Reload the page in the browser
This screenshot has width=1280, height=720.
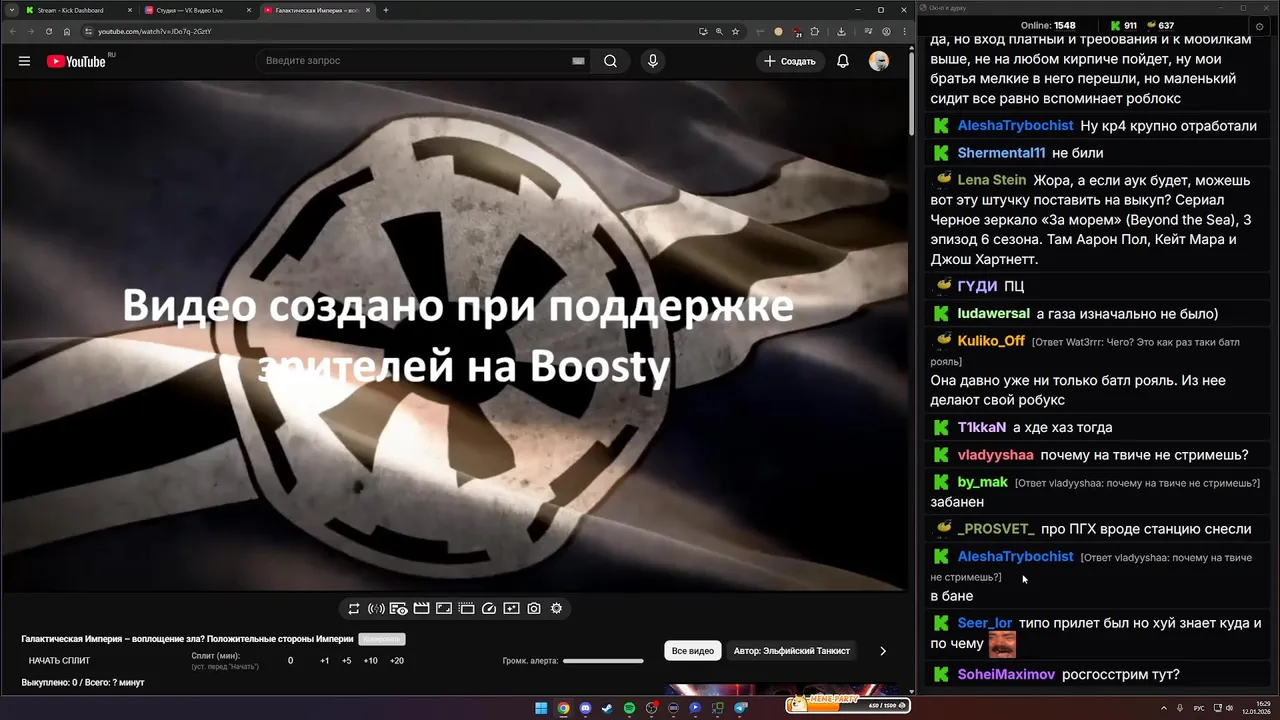48,31
